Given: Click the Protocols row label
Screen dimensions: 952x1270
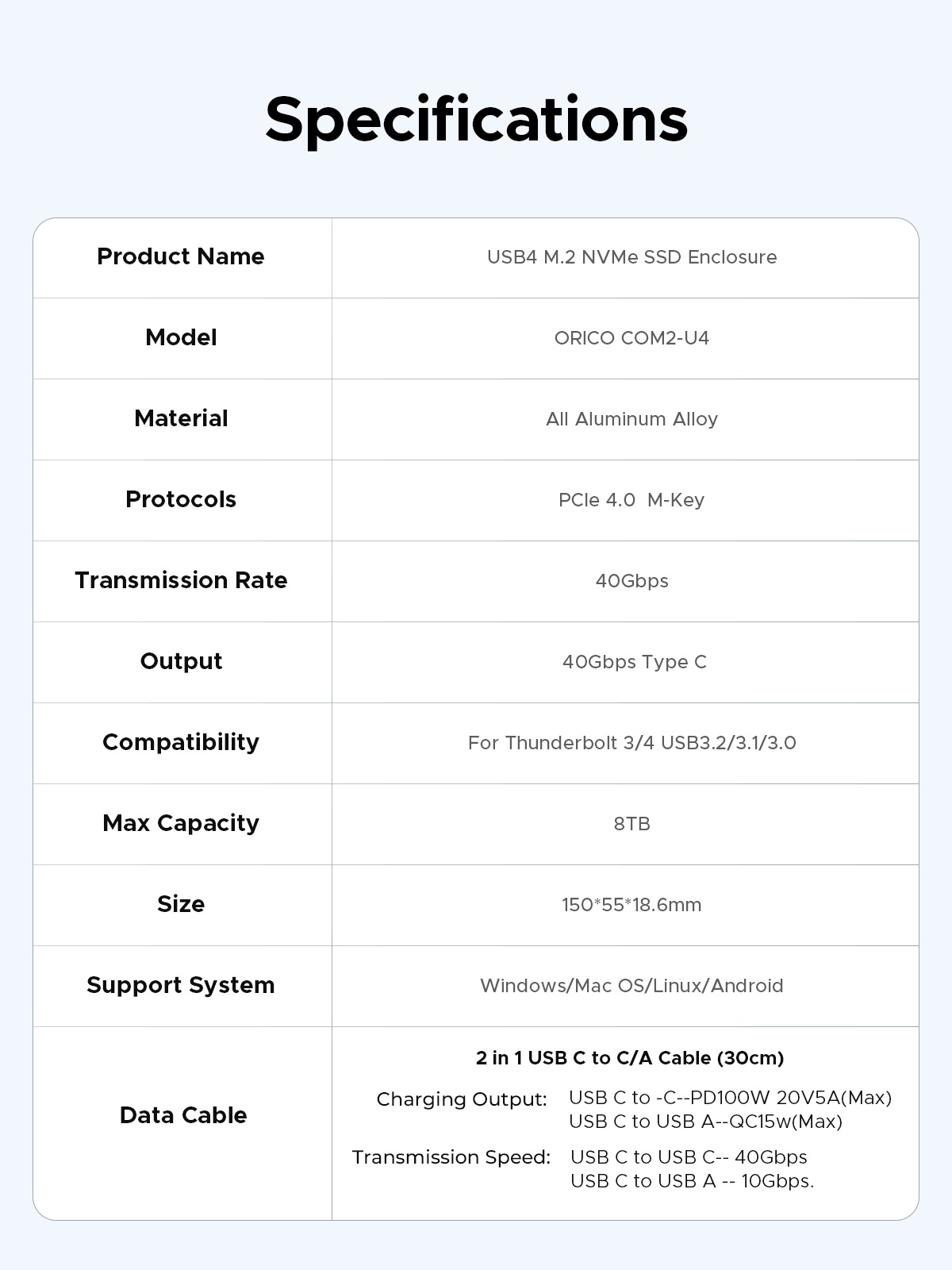Looking at the screenshot, I should tap(181, 499).
